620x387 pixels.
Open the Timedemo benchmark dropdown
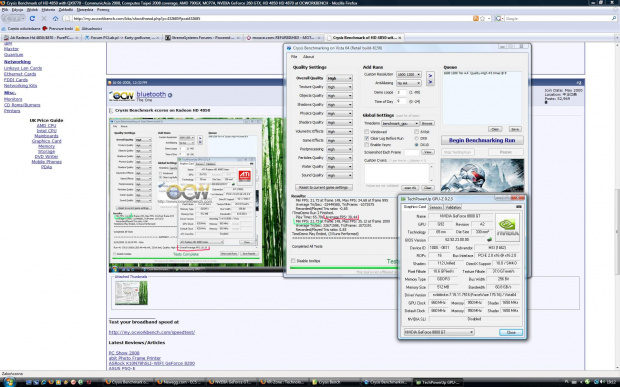tap(400, 123)
